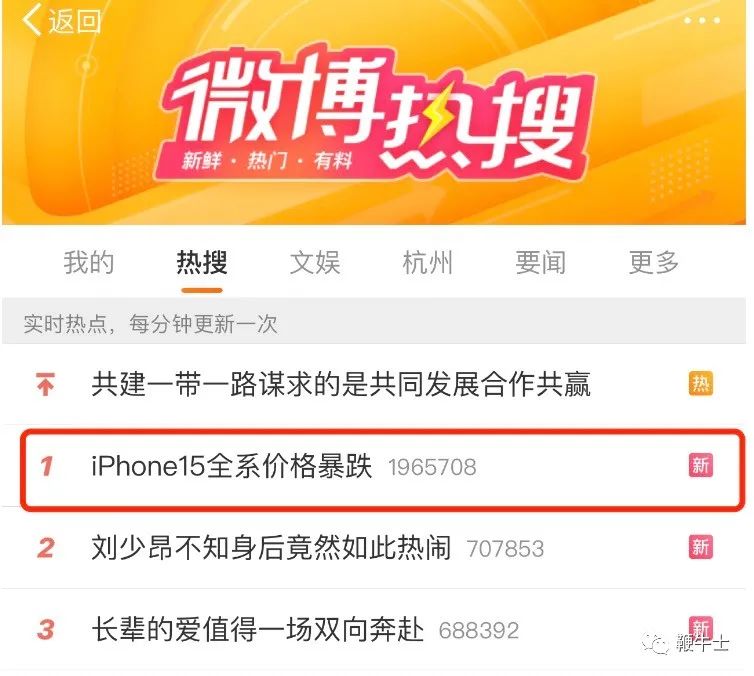
Task: Tap the 新 badge beside 刘少昂 entry
Action: [x=701, y=547]
